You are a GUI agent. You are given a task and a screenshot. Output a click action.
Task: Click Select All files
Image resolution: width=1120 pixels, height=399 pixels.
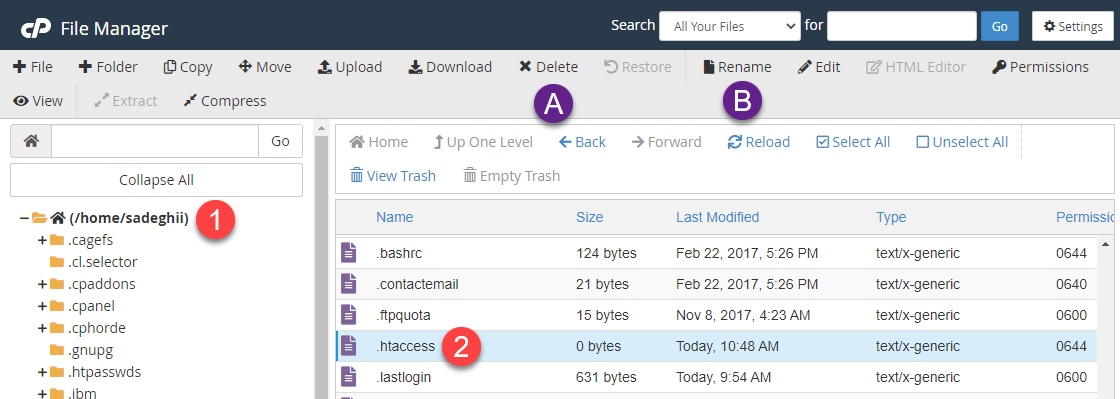pyautogui.click(x=853, y=142)
